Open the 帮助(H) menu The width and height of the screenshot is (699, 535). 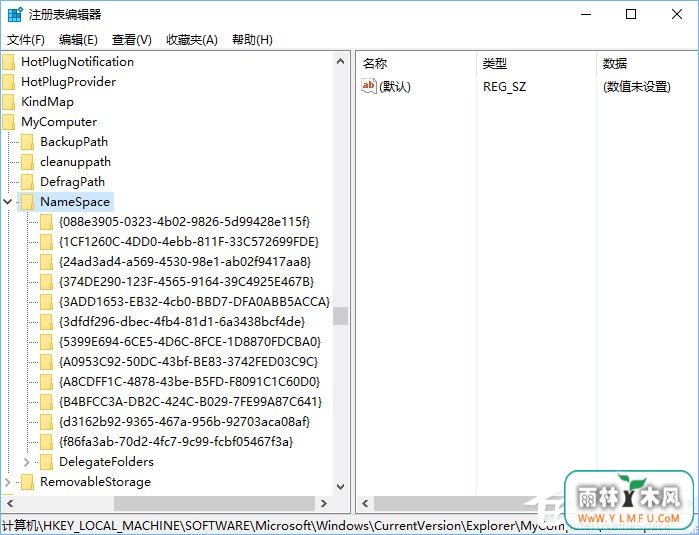coord(252,40)
